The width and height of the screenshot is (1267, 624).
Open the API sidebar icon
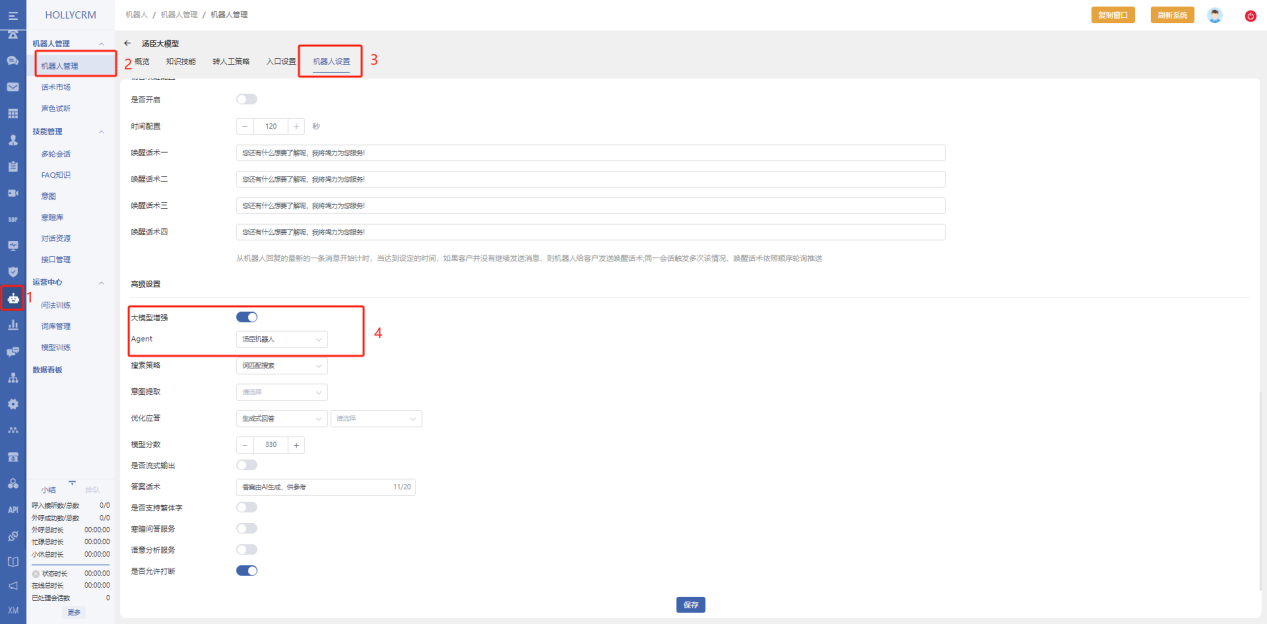13,509
